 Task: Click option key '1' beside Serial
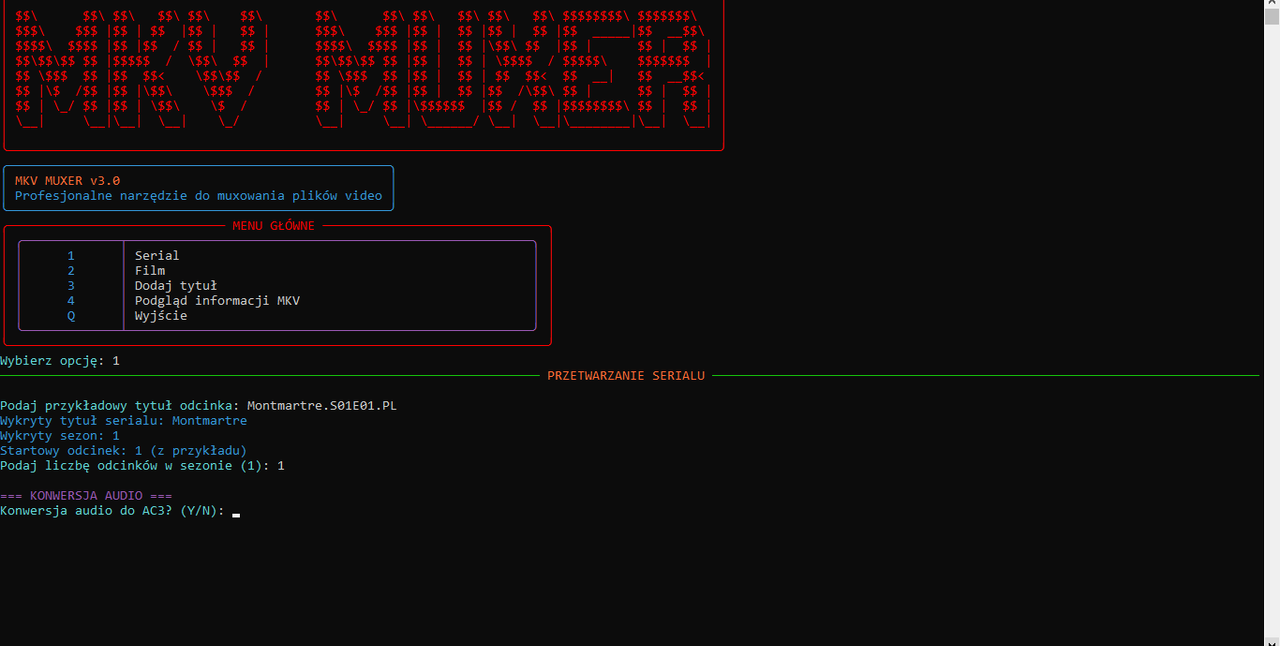(71, 256)
